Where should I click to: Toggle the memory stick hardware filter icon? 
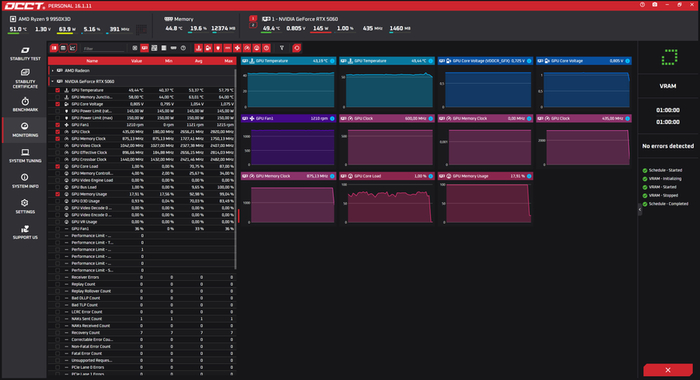click(x=173, y=48)
